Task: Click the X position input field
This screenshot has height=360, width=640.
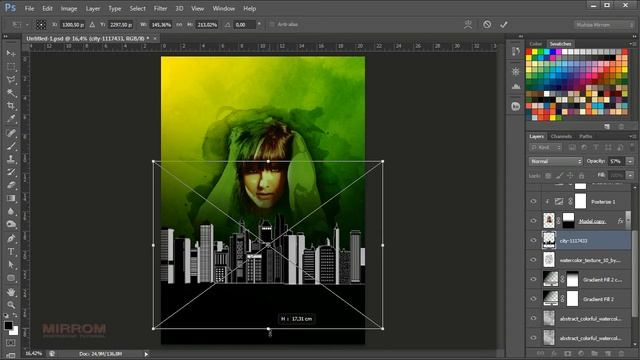Action: coord(72,24)
